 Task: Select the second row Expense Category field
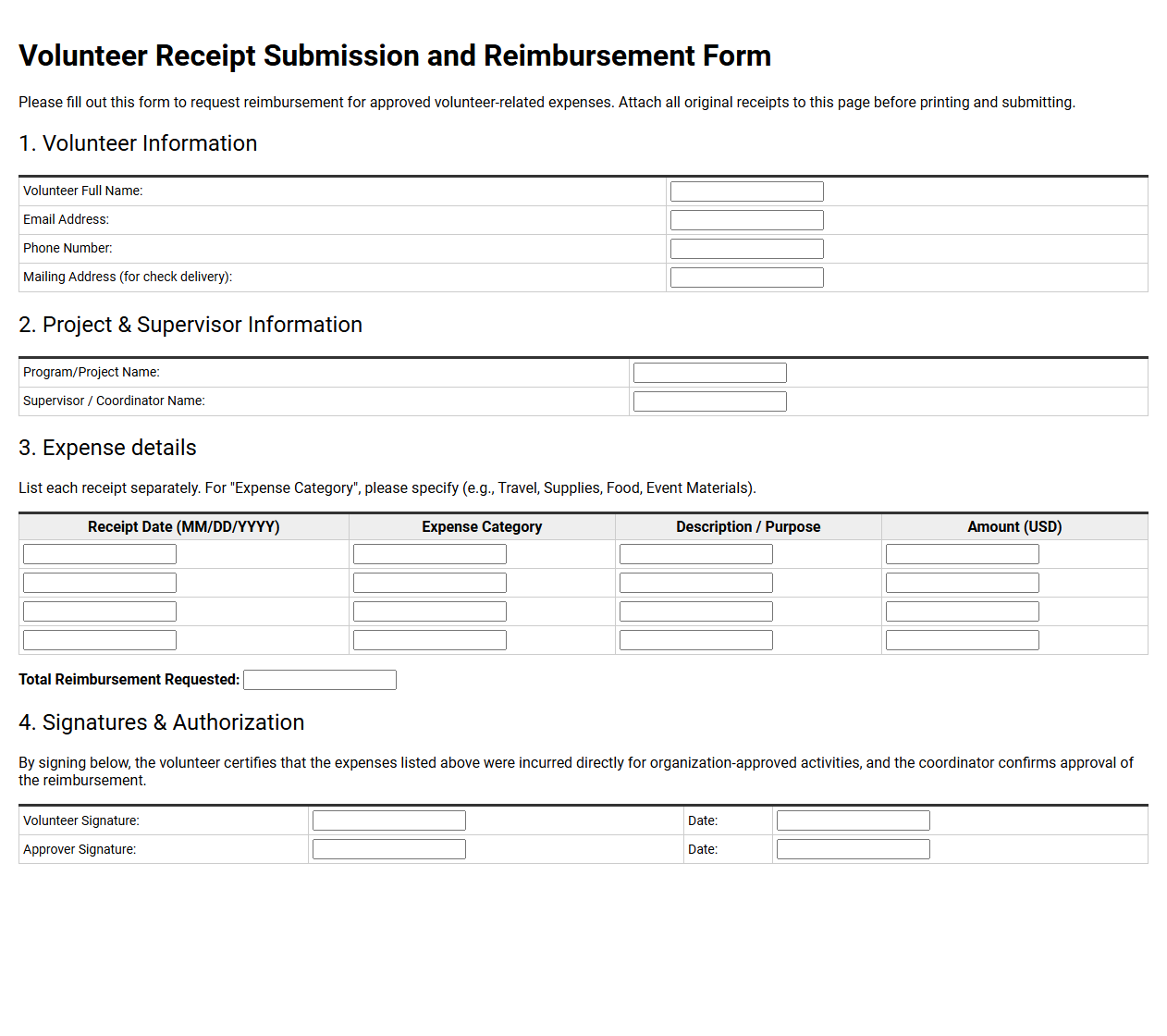click(430, 583)
